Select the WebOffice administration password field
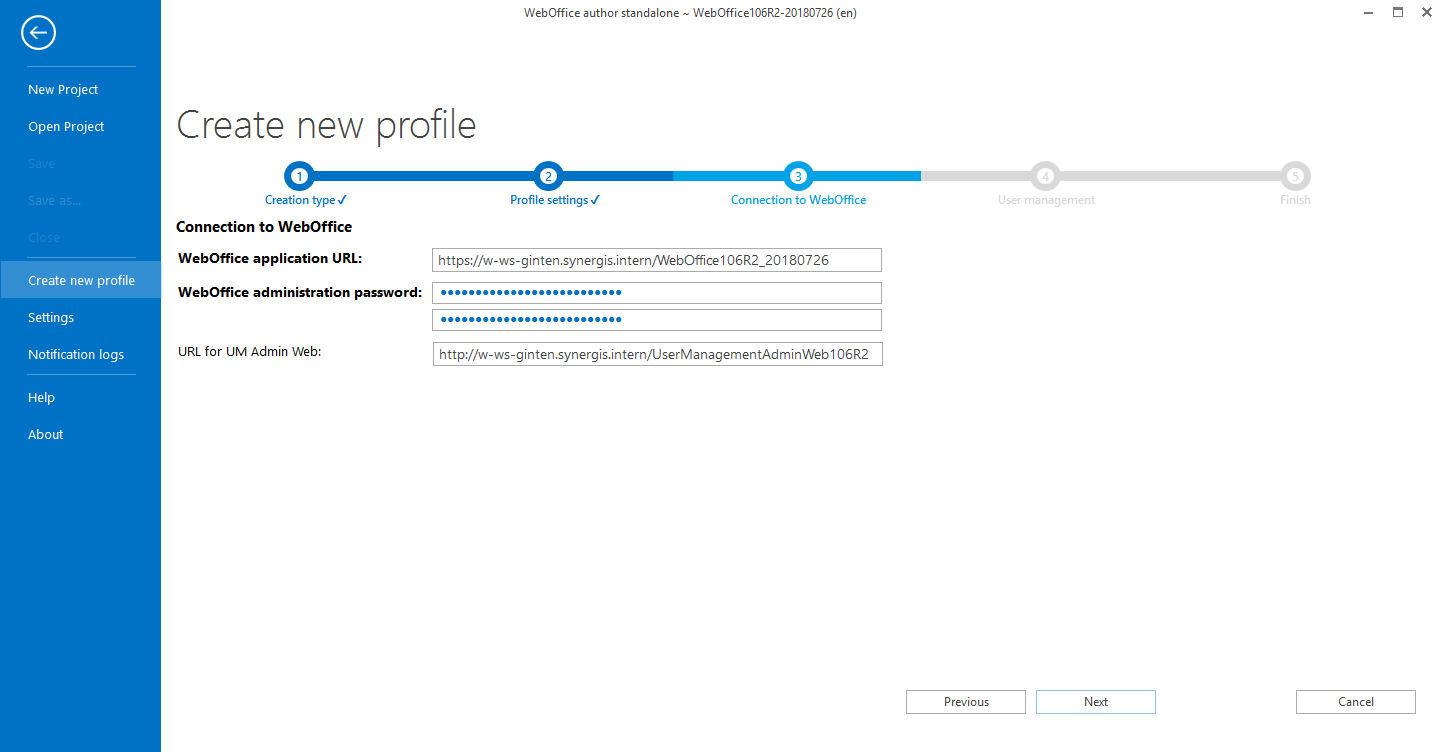The image size is (1439, 752). [x=656, y=292]
